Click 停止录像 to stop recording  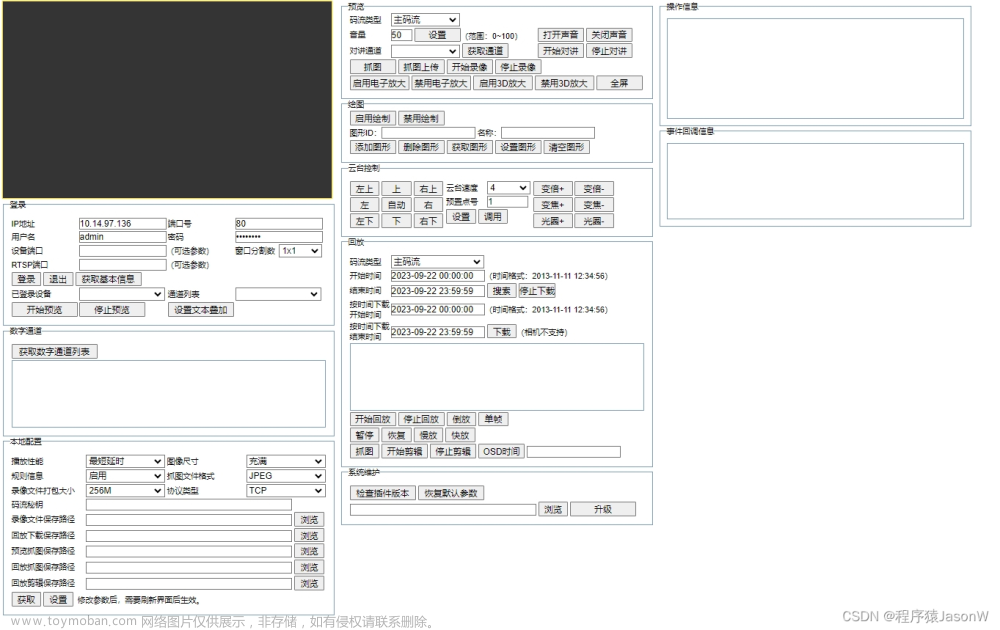tap(518, 67)
